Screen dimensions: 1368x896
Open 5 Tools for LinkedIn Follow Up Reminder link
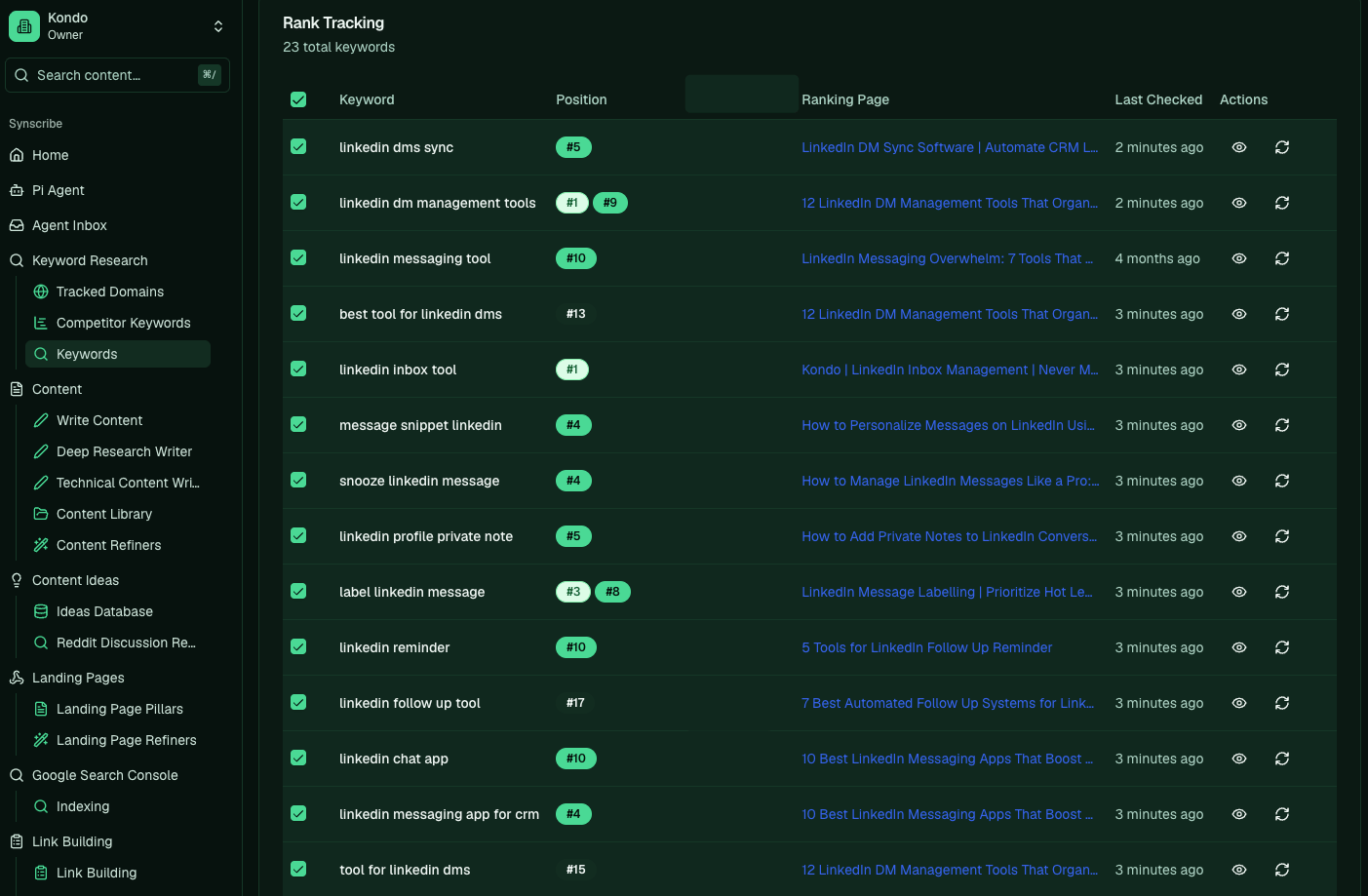click(926, 647)
